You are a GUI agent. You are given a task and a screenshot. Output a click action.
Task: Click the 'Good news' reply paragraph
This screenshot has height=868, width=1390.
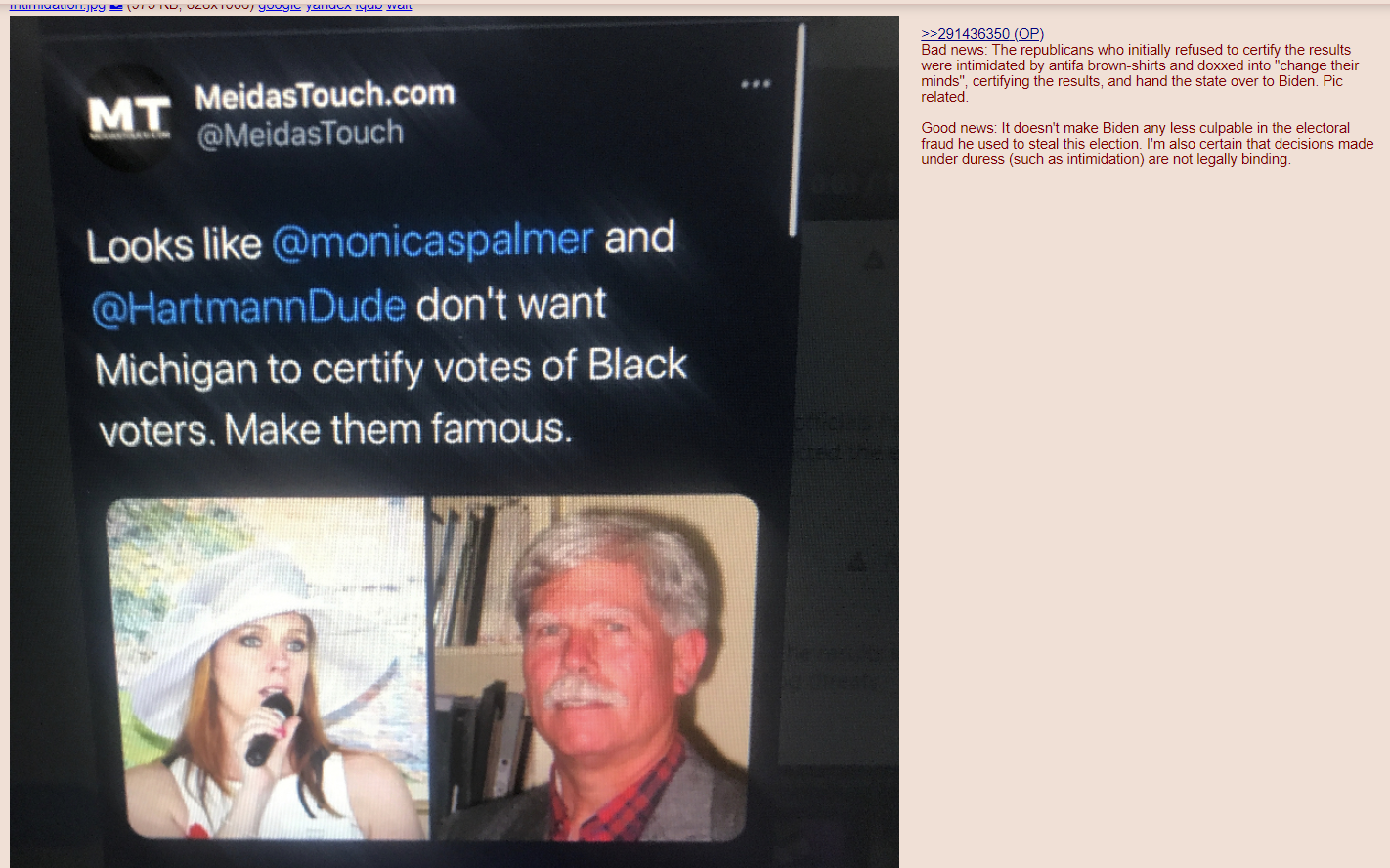[x=1147, y=144]
